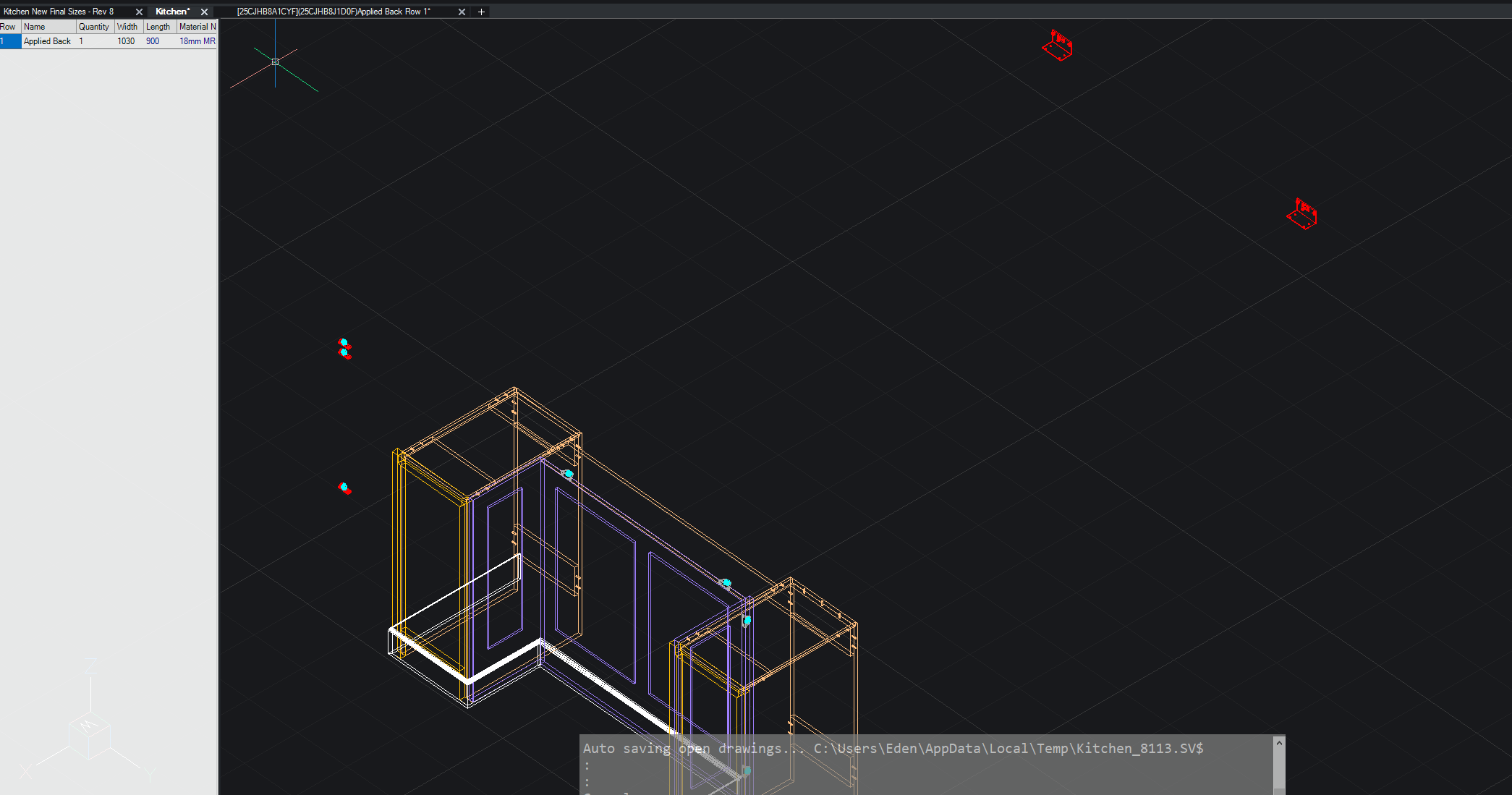The width and height of the screenshot is (1512, 795).
Task: Click the UCS origin crosshair icon
Action: pyautogui.click(x=275, y=61)
